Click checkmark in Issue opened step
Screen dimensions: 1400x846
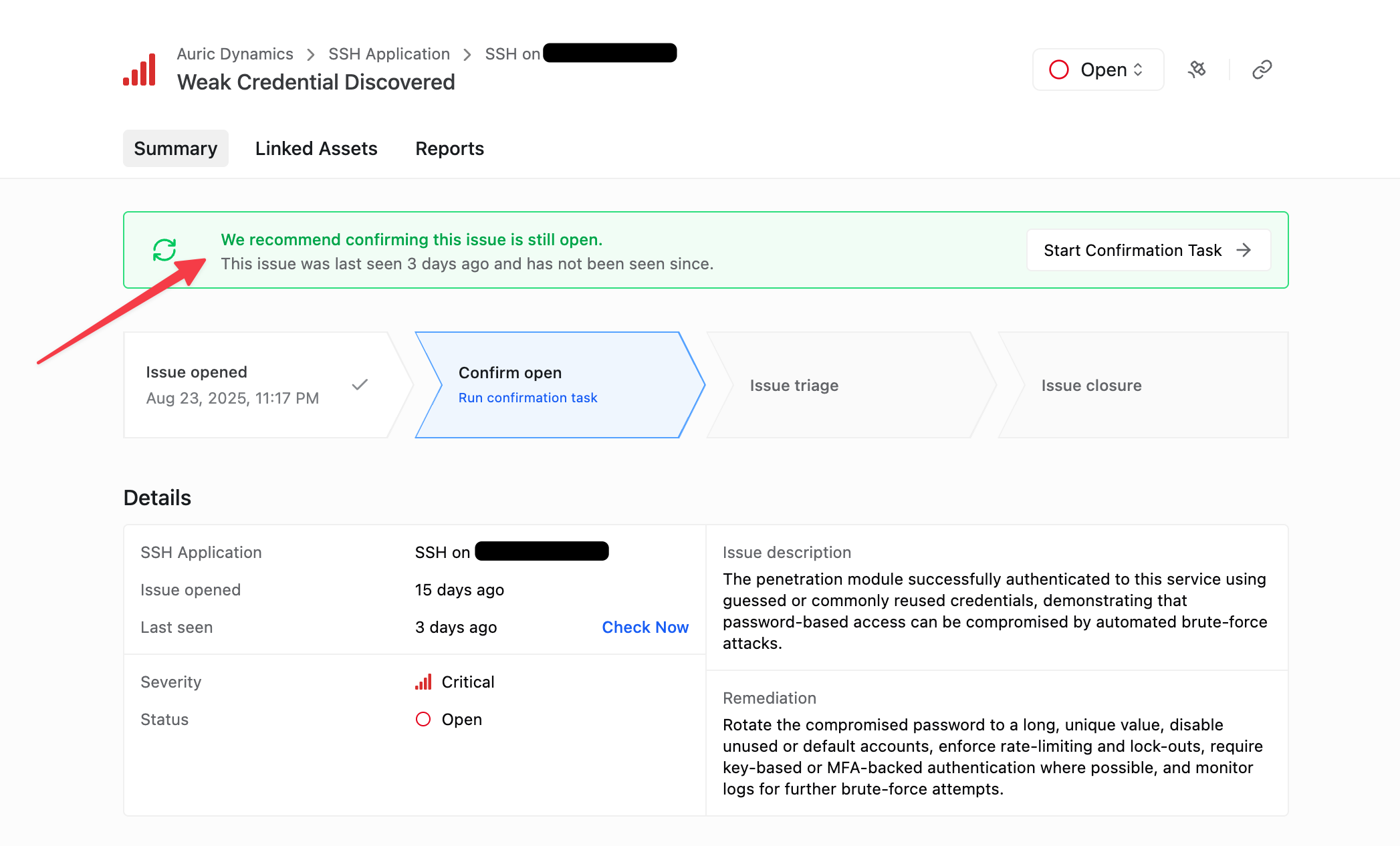click(x=360, y=384)
